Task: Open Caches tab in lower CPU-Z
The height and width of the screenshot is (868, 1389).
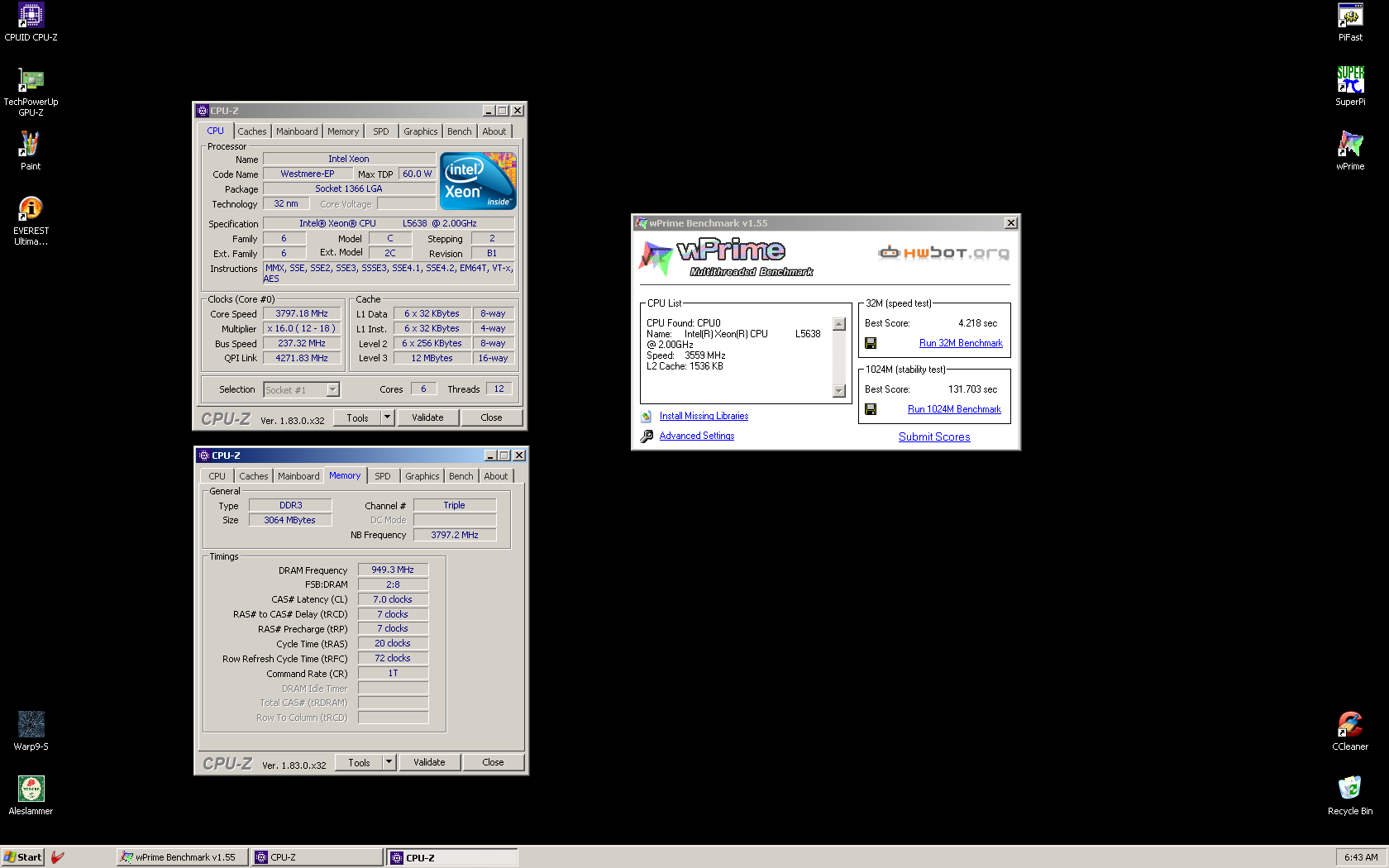Action: pyautogui.click(x=254, y=476)
